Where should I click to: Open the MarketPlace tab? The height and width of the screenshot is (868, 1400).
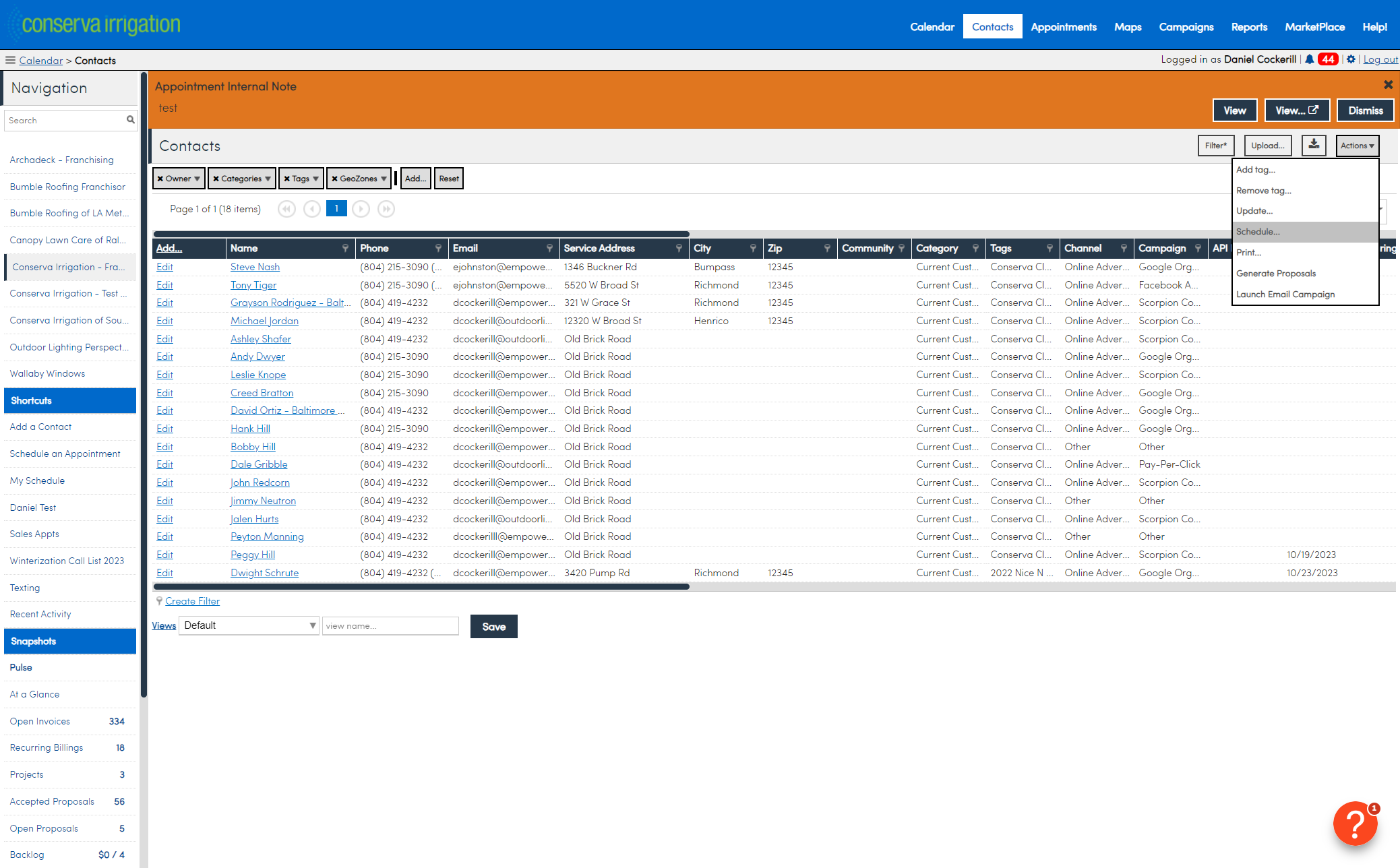point(1314,27)
